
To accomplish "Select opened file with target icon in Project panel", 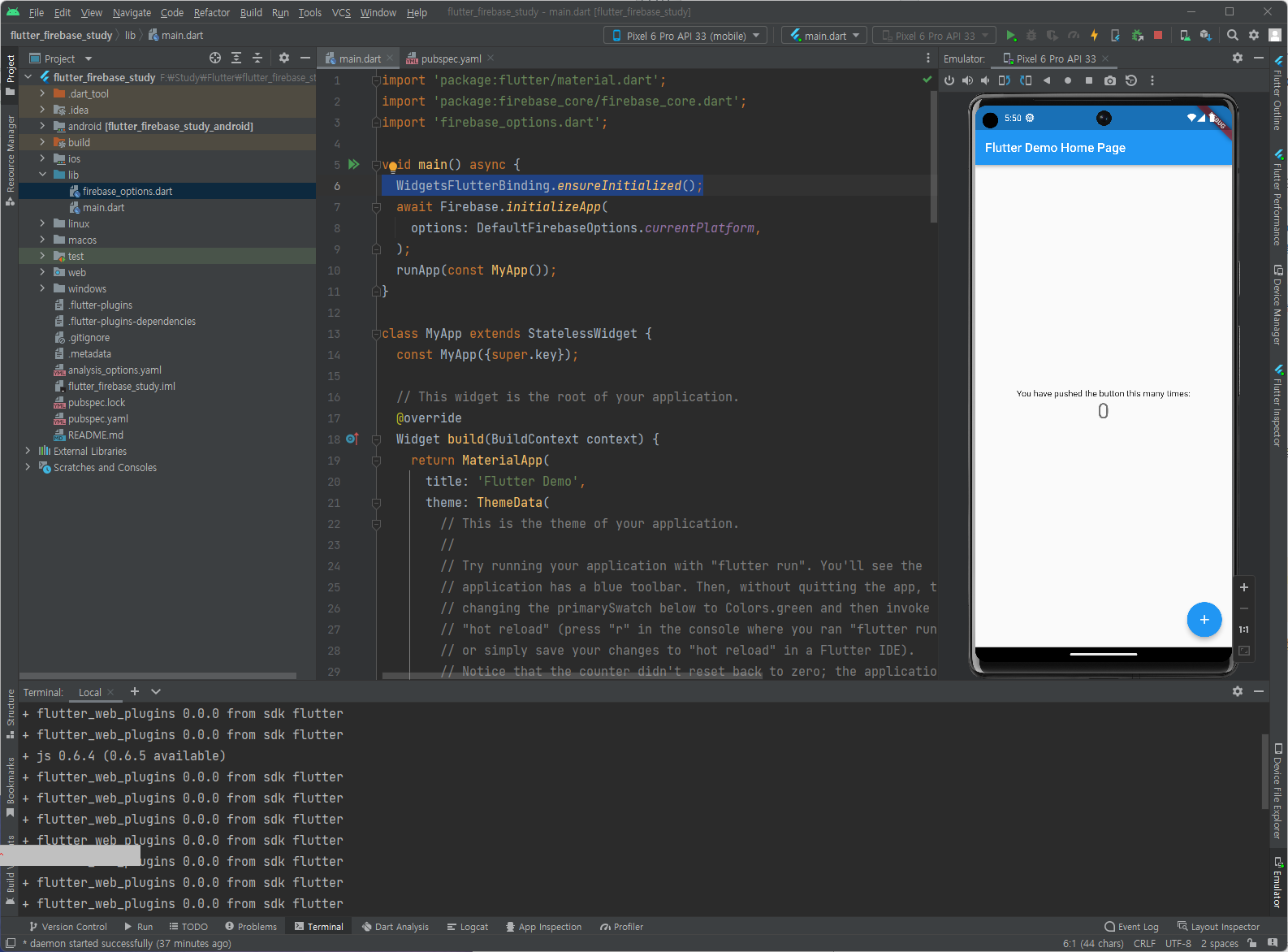I will [215, 58].
